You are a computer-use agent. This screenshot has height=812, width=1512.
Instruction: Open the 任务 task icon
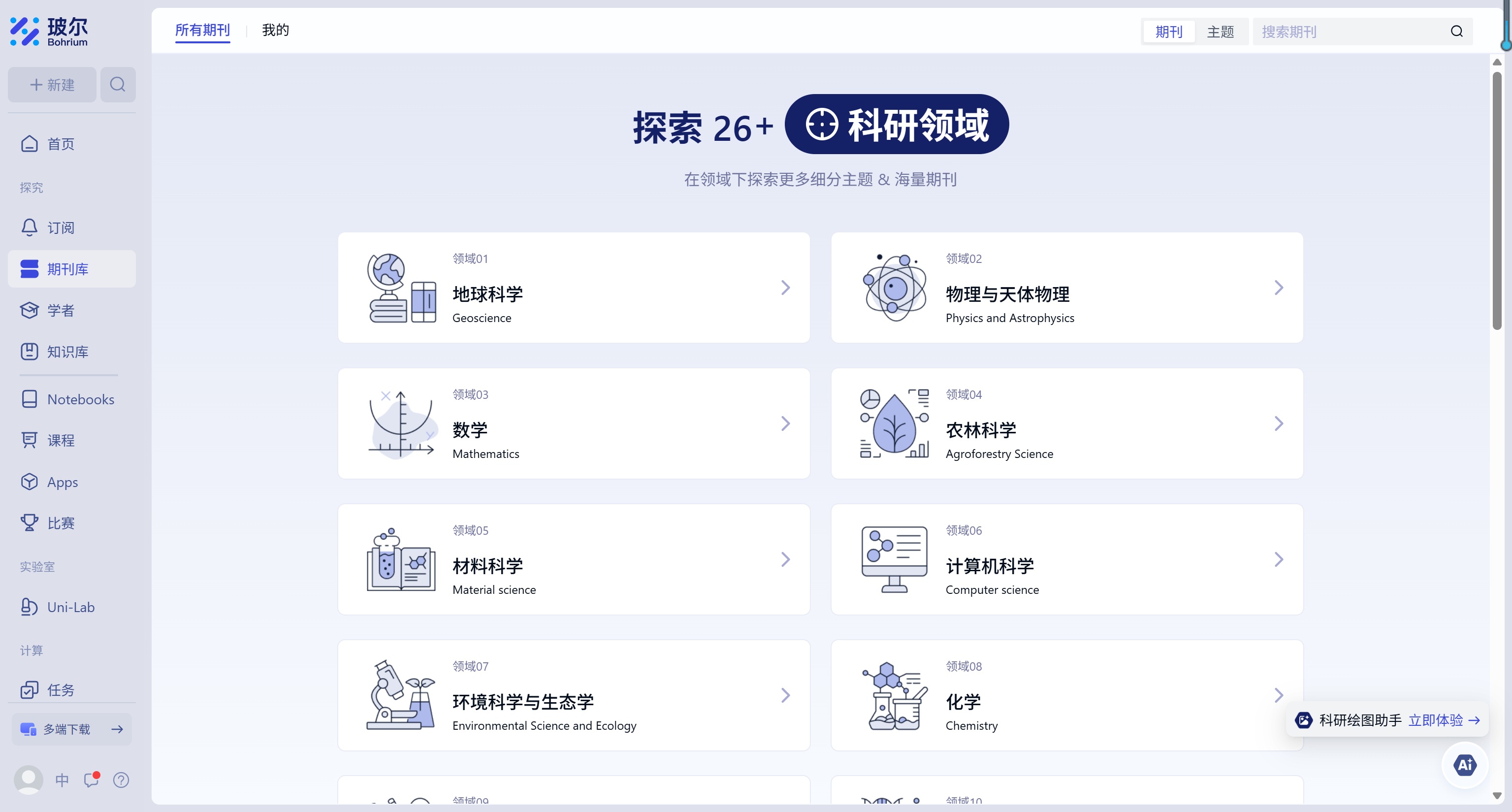pos(30,690)
